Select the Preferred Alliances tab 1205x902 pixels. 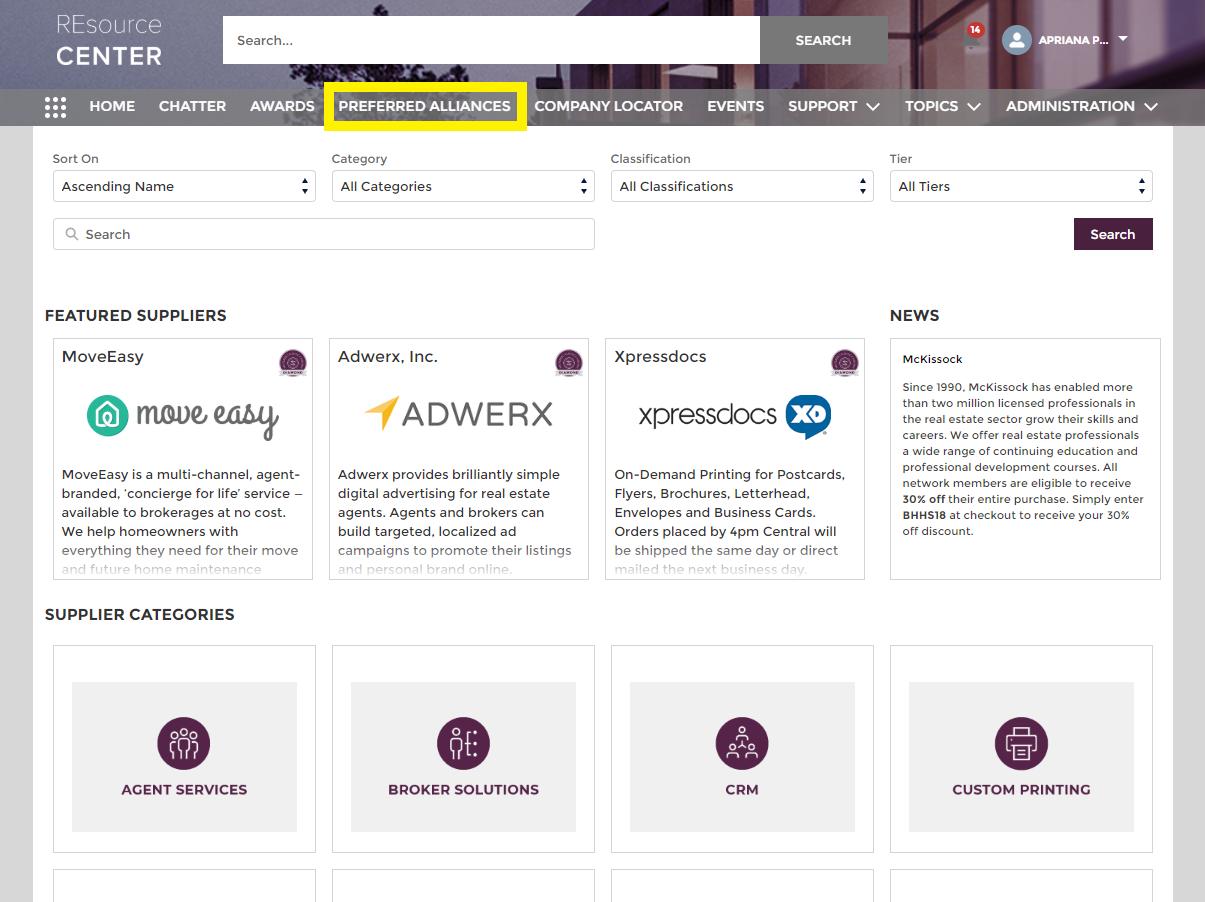(425, 106)
